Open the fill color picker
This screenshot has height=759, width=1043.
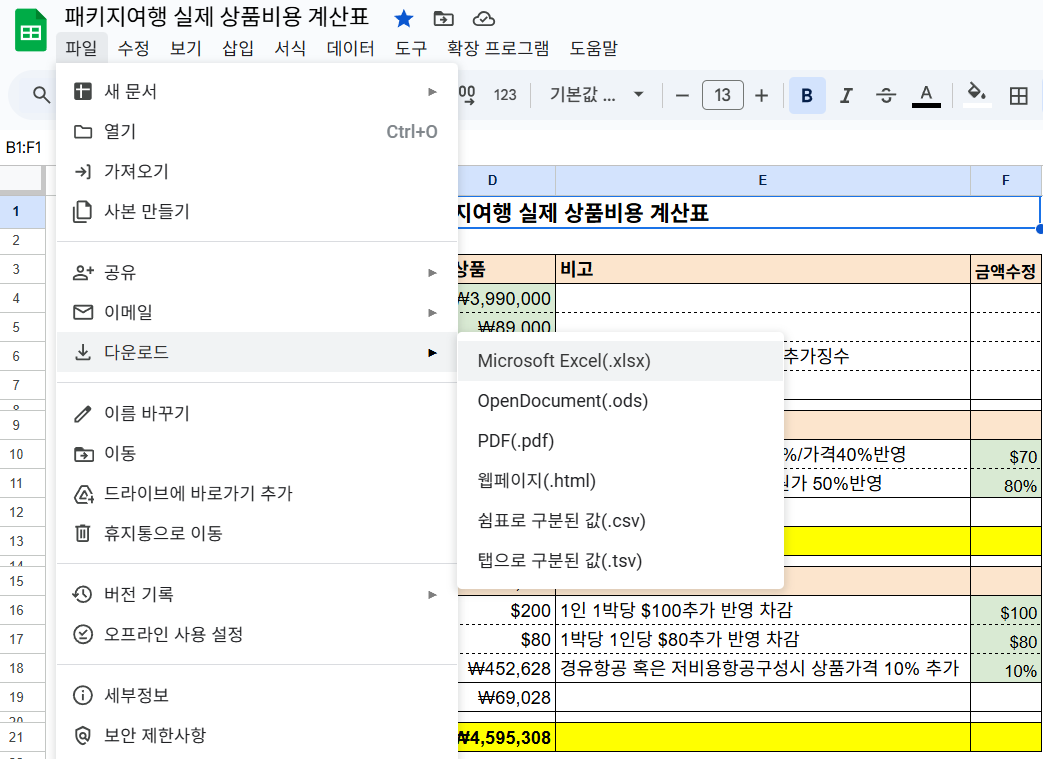click(976, 95)
